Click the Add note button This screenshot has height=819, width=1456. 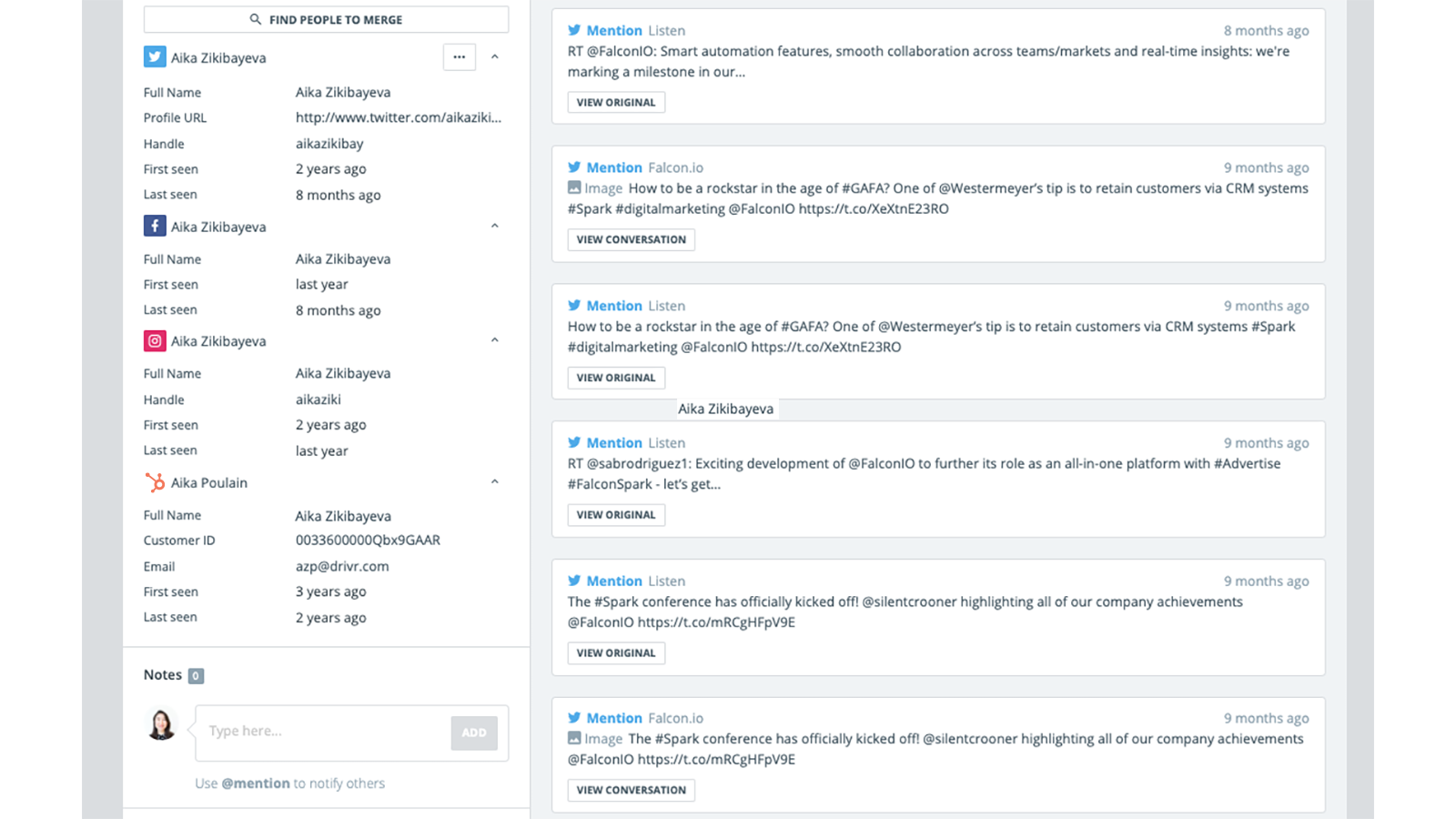(x=474, y=733)
